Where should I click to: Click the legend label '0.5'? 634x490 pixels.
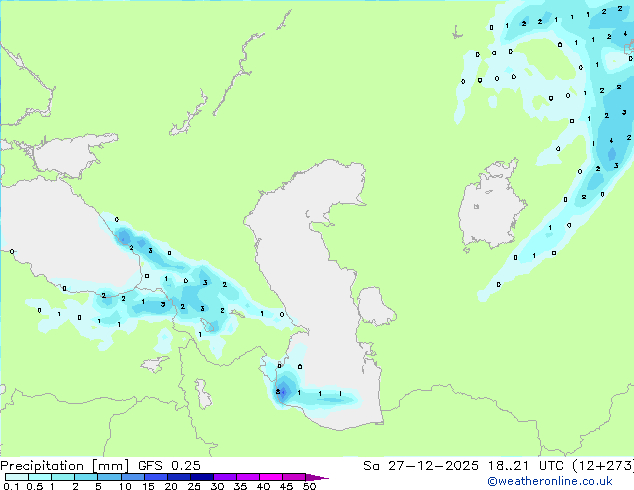pos(35,486)
